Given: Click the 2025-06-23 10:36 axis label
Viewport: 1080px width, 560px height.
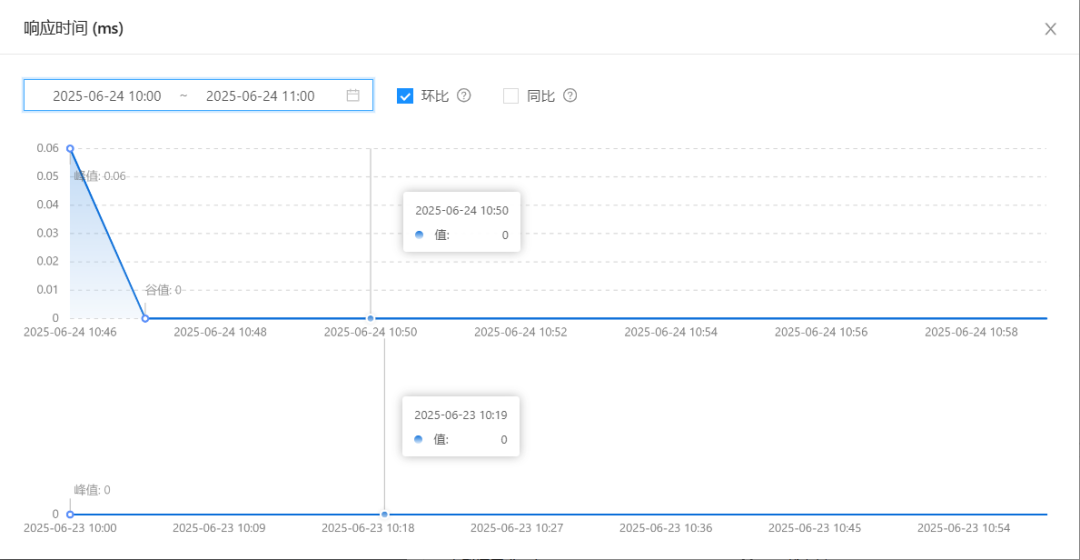Looking at the screenshot, I should tap(666, 528).
